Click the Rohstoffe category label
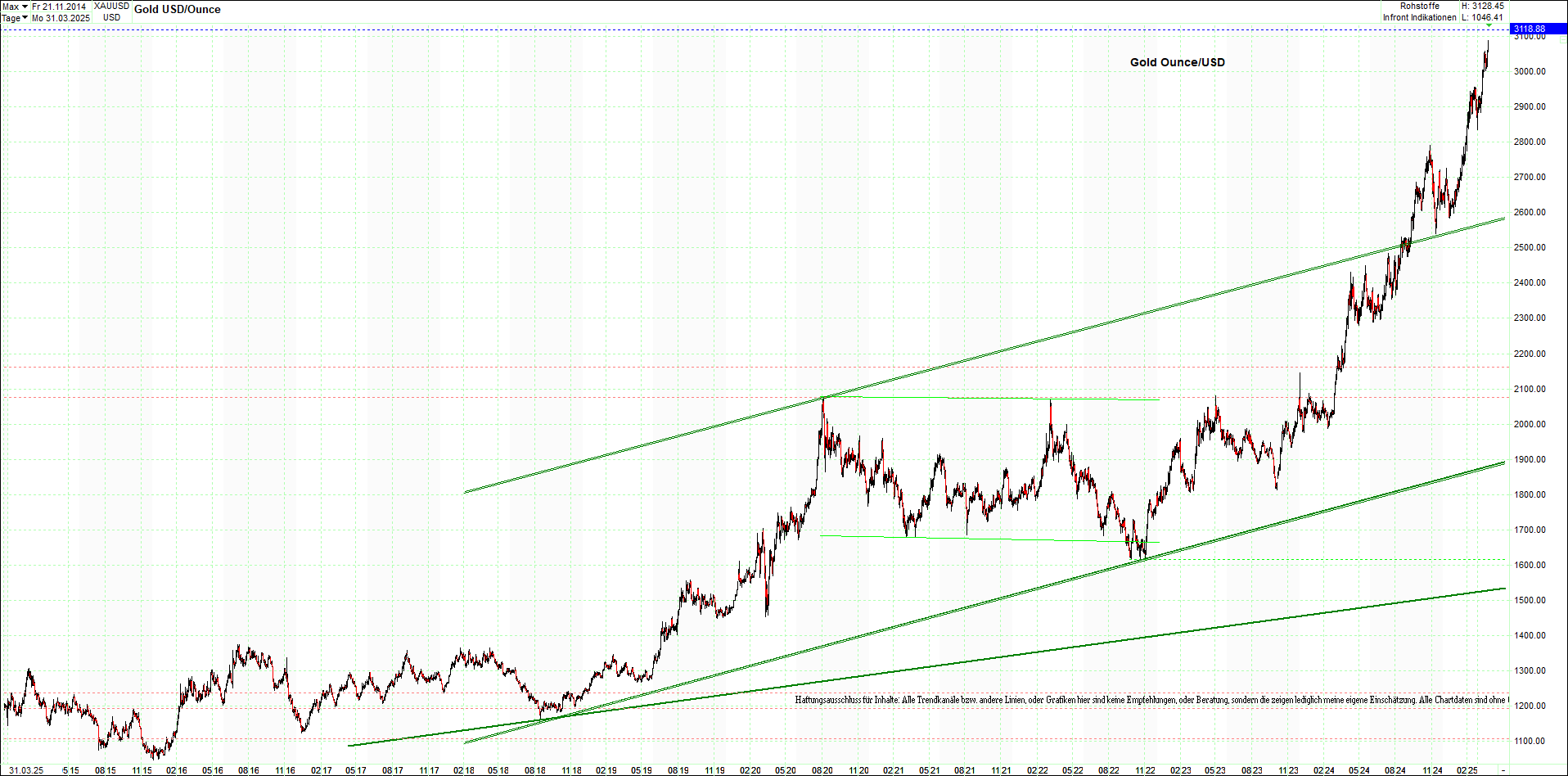Viewport: 1568px width, 776px height. (1420, 6)
